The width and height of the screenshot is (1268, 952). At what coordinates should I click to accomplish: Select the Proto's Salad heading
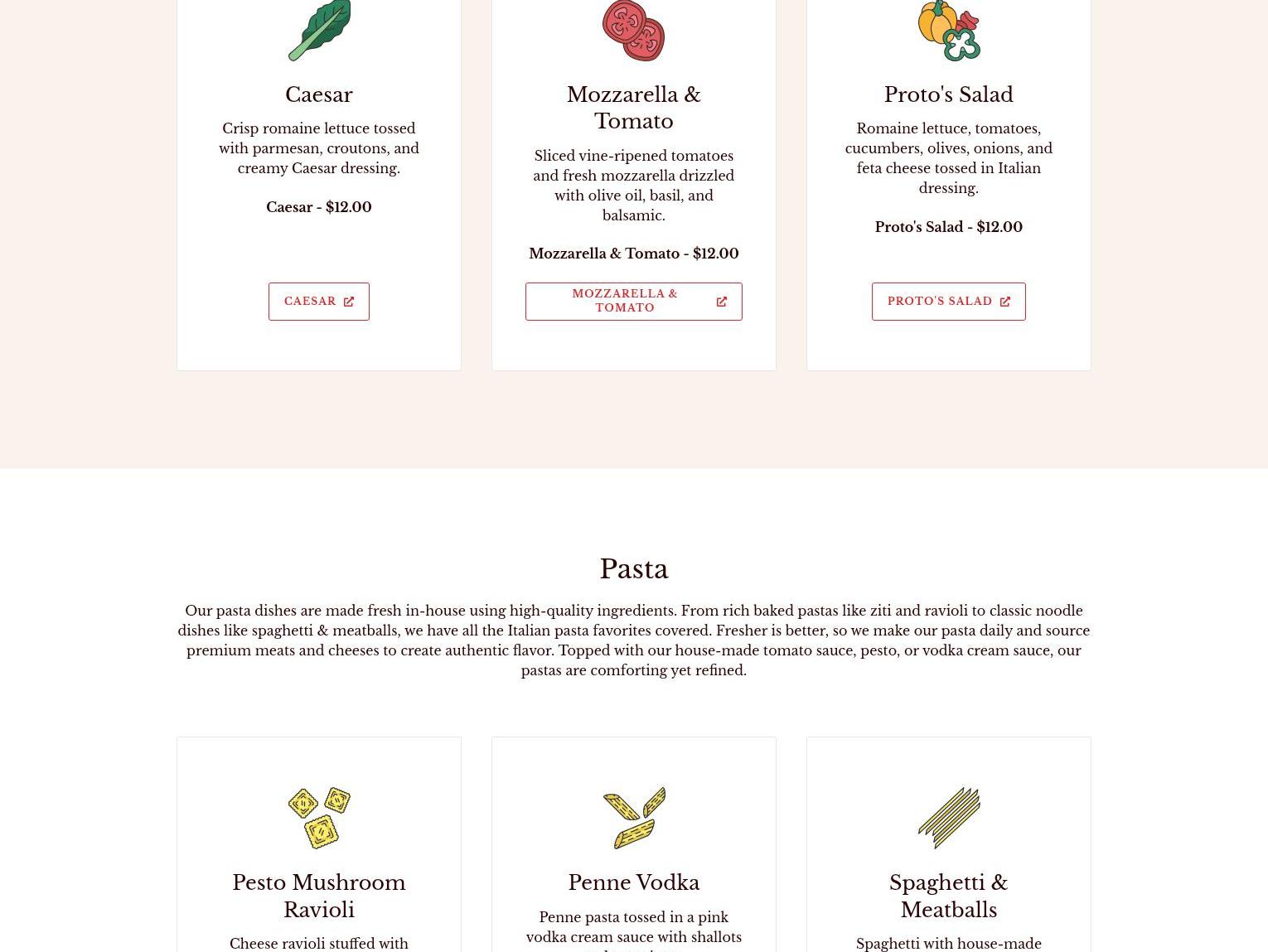tap(949, 94)
